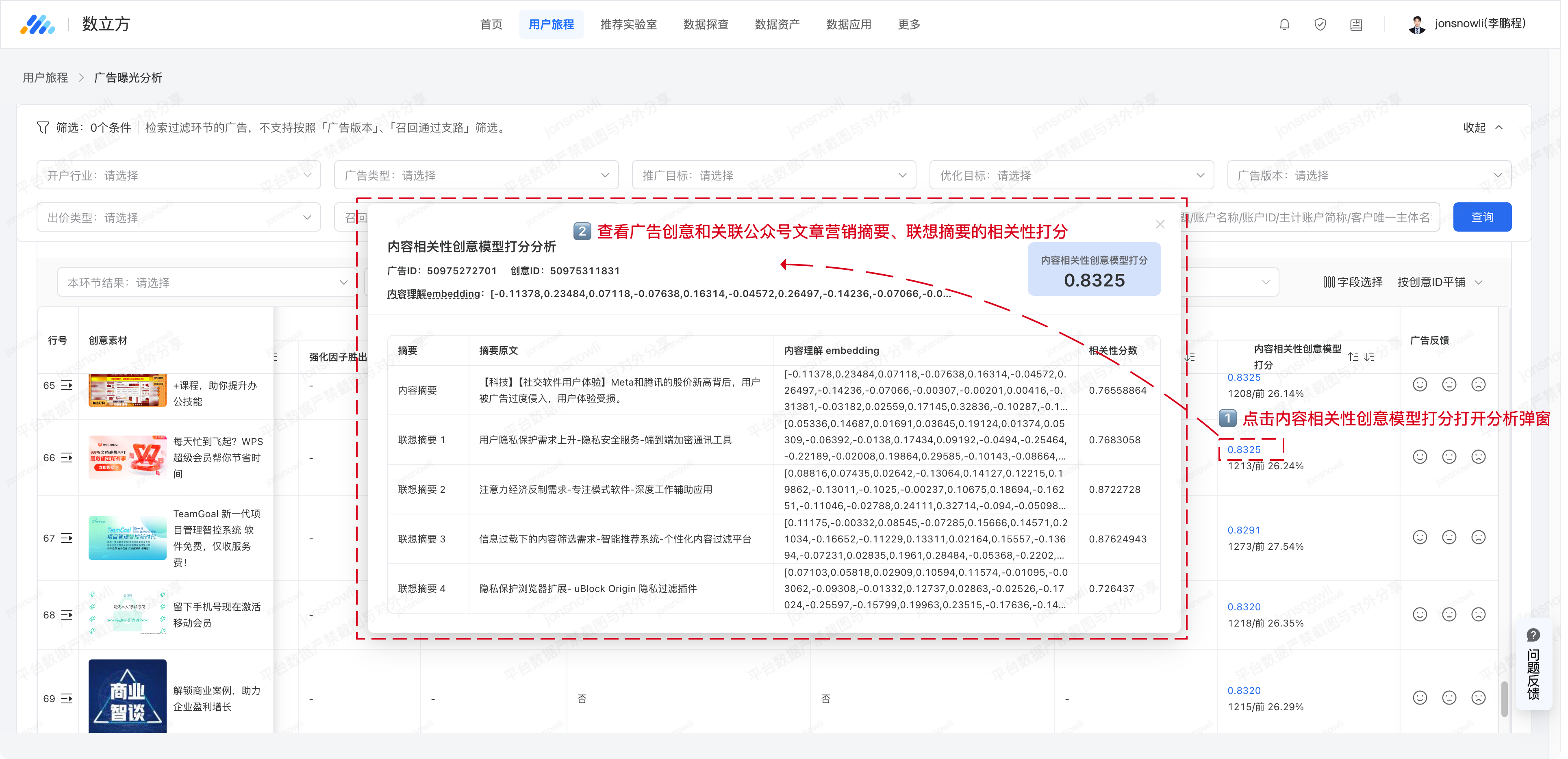Viewport: 1568px width, 759px height.
Task: Click the smiley feedback face in row 65
Action: coord(1420,384)
